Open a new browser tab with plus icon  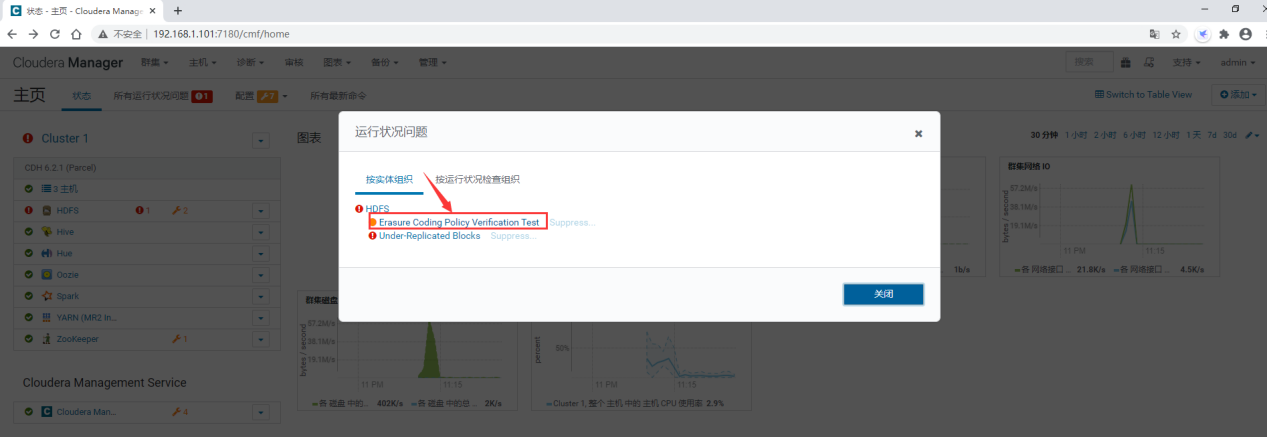[x=178, y=10]
